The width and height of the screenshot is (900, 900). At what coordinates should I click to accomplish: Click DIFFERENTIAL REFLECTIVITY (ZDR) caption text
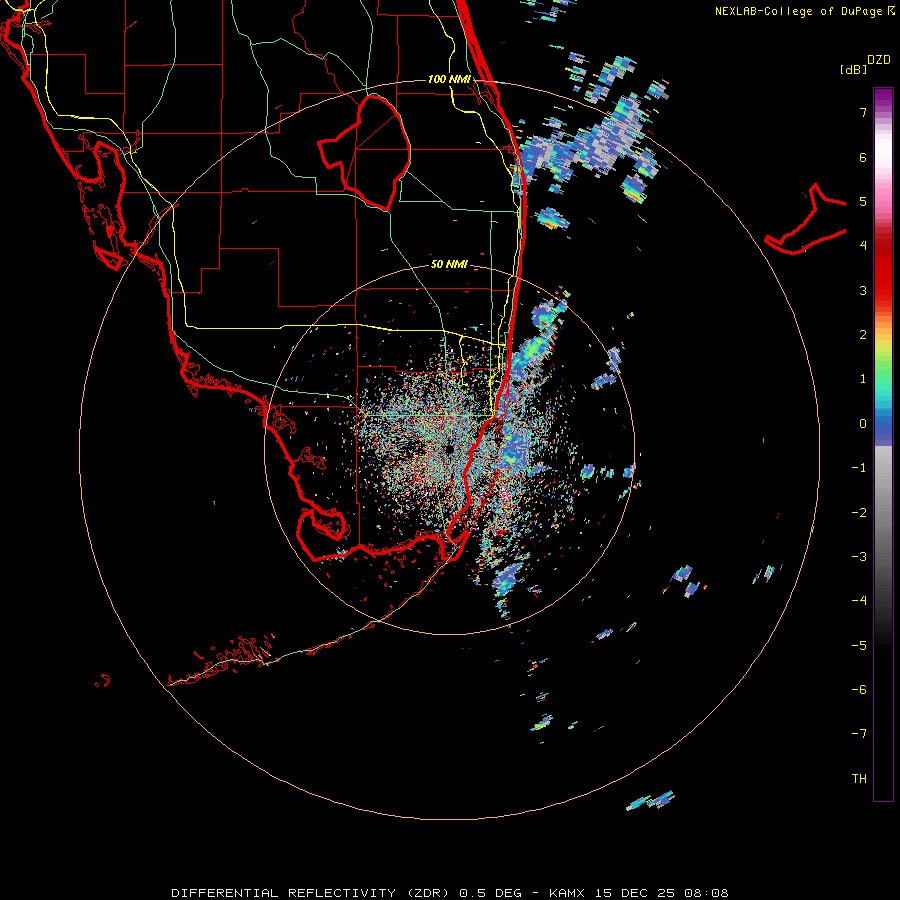point(312,893)
